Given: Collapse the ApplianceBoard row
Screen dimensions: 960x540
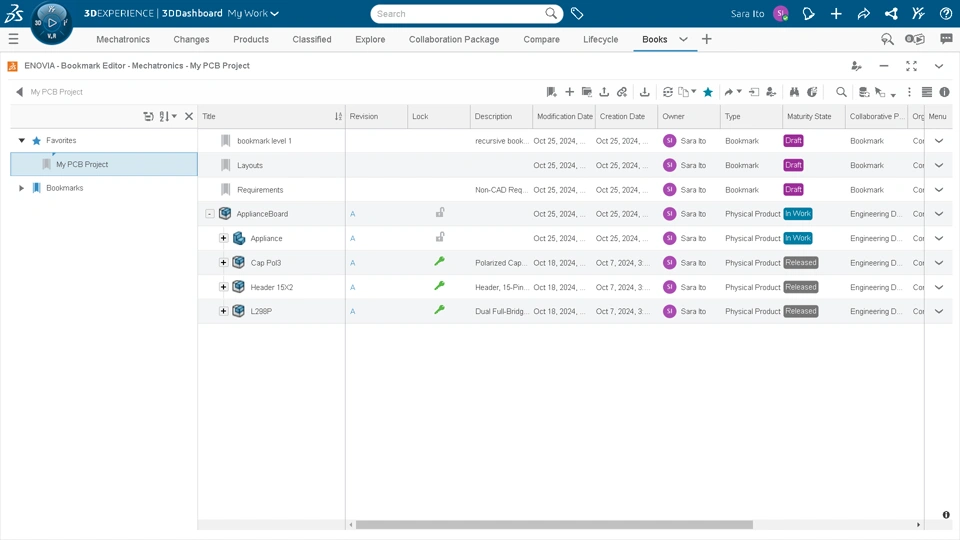Looking at the screenshot, I should (x=209, y=214).
